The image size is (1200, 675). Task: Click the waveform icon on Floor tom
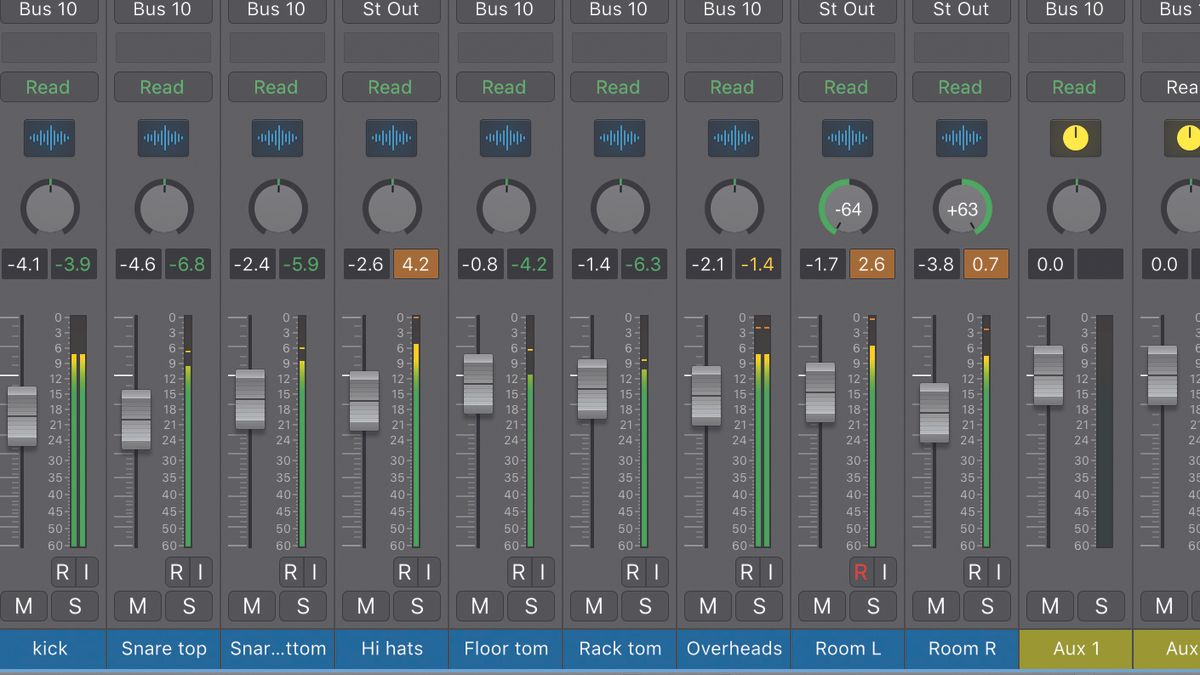click(505, 138)
